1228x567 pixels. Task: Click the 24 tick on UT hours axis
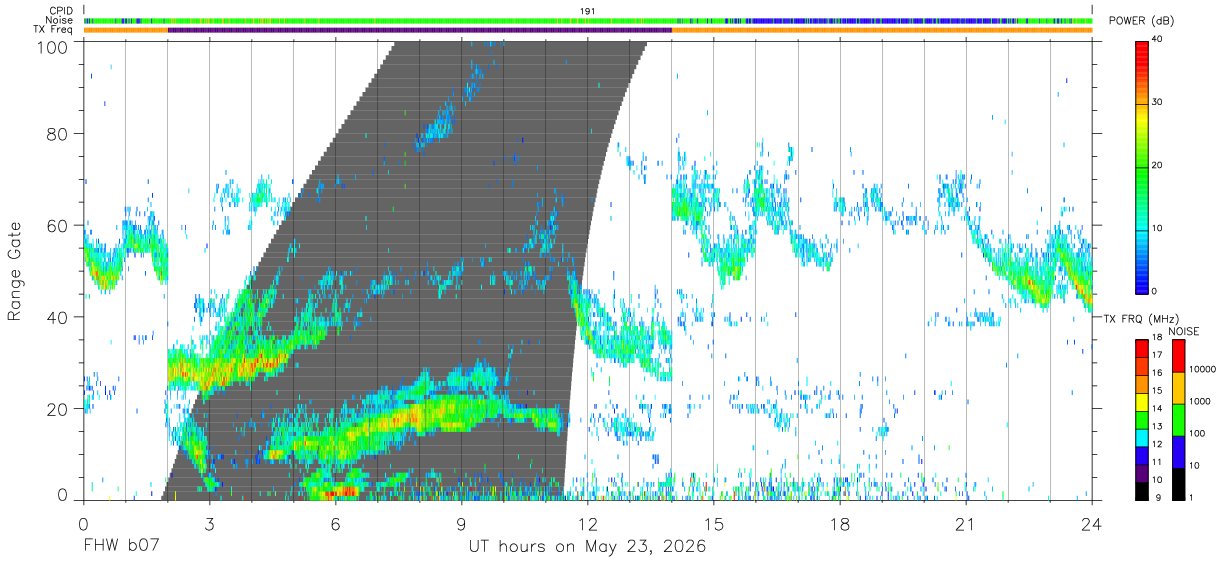tap(1091, 523)
